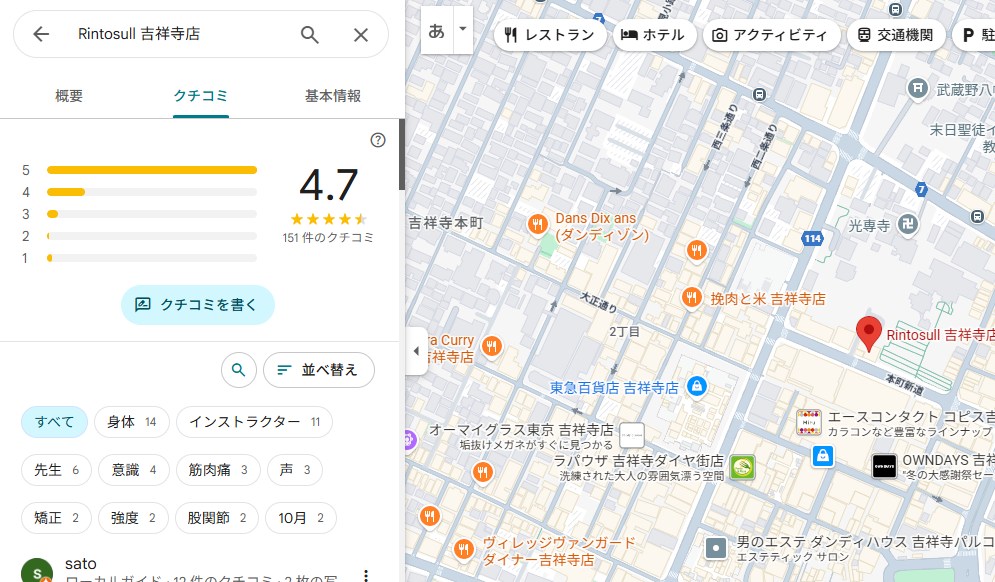This screenshot has height=582, width=995.
Task: Select the すべて review filter chip
Action: pyautogui.click(x=55, y=422)
